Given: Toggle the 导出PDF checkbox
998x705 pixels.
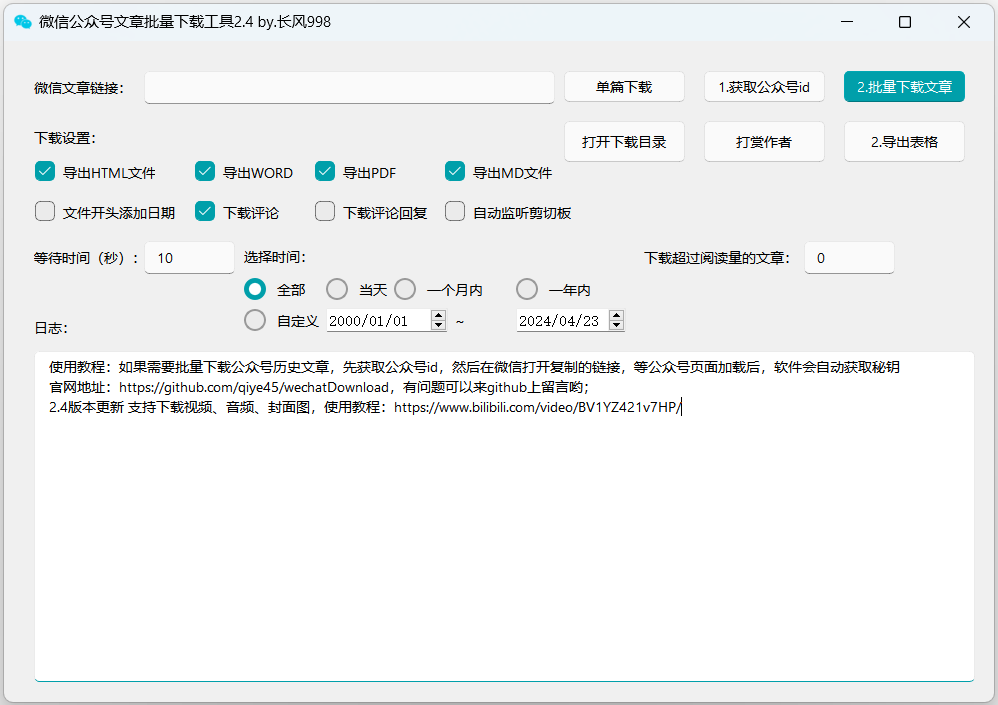Looking at the screenshot, I should click(x=325, y=171).
